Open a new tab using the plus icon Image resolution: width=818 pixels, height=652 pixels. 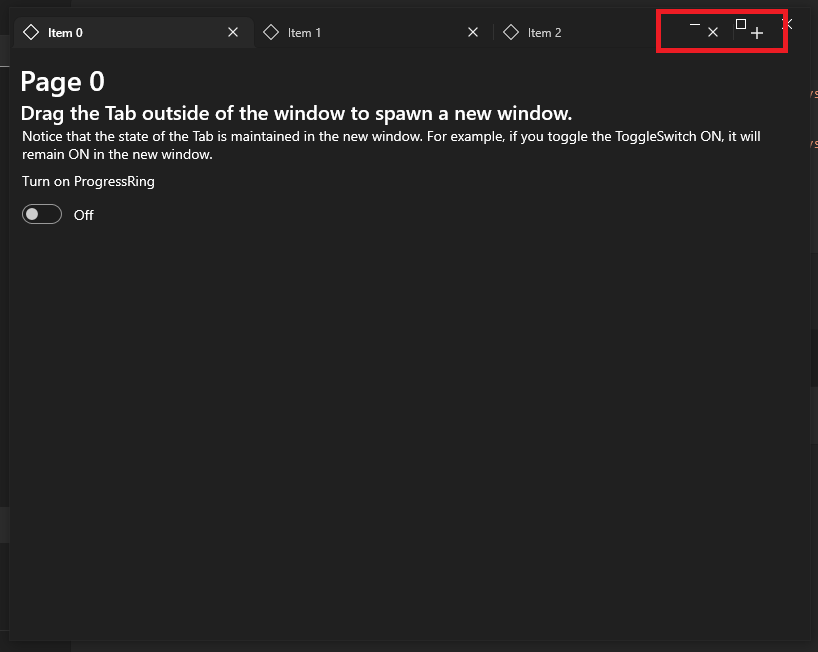(757, 32)
